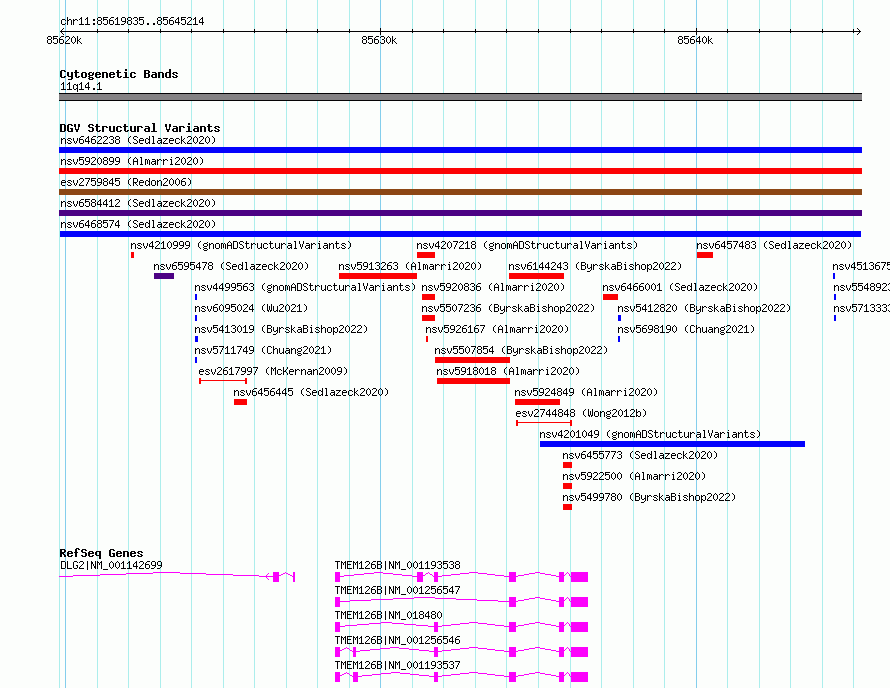Click the nsv5711749 (Chuang2021) label
The height and width of the screenshot is (688, 890).
pyautogui.click(x=263, y=350)
